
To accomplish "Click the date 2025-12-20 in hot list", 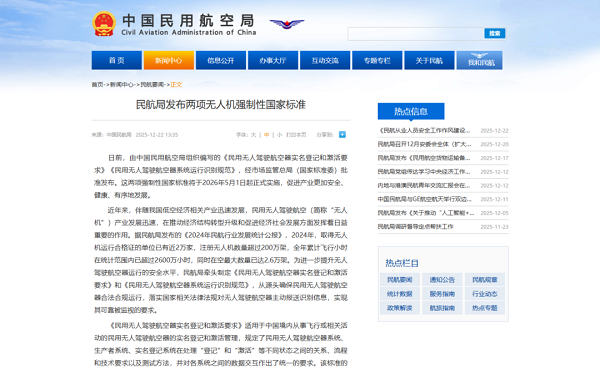I will click(x=494, y=144).
